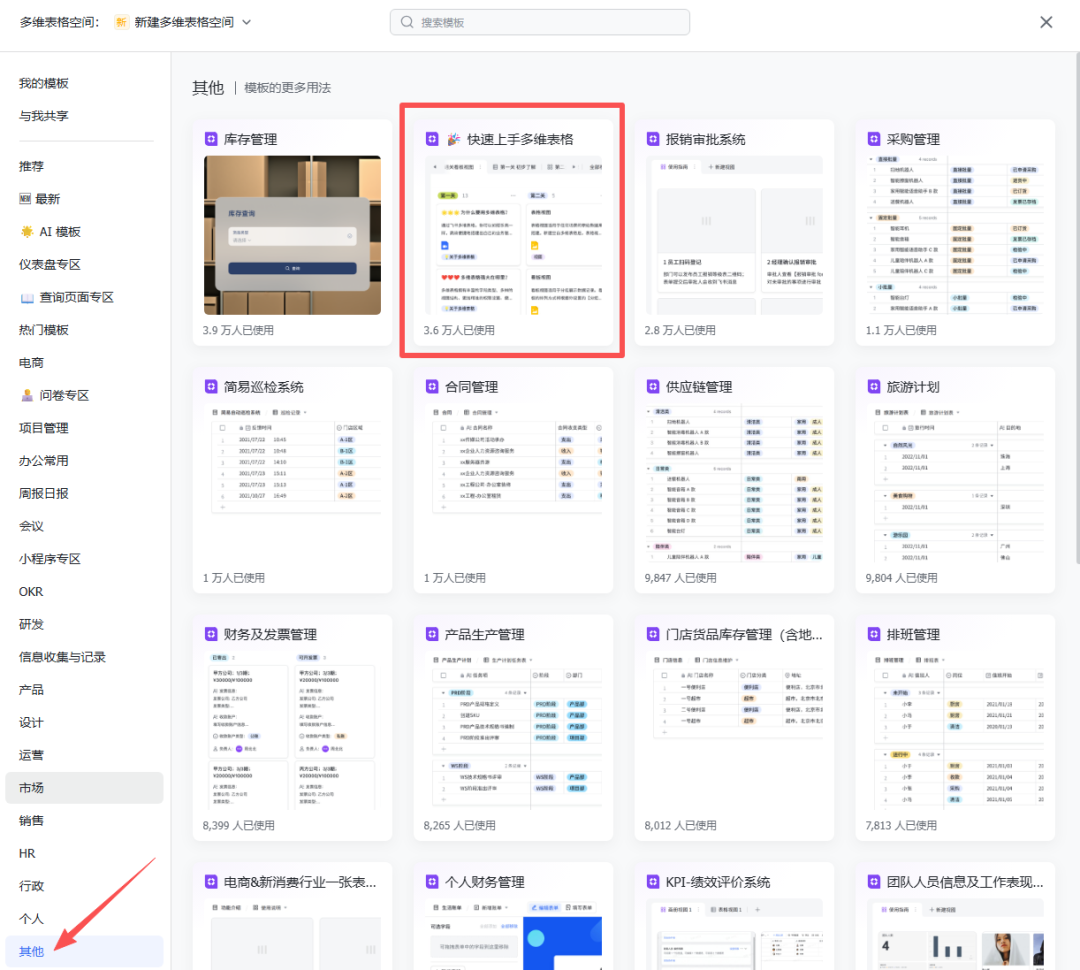Click the NEW badge icon beside 最新
Viewport: 1080px width, 970px height.
26,199
